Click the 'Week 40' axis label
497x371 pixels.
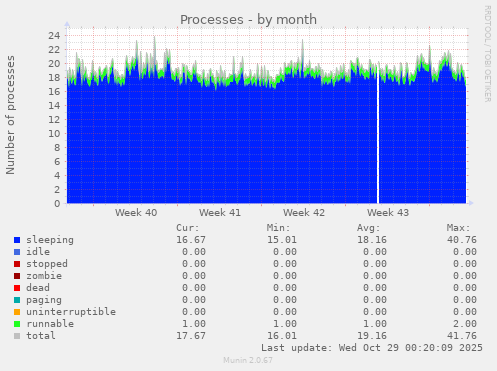click(x=136, y=213)
